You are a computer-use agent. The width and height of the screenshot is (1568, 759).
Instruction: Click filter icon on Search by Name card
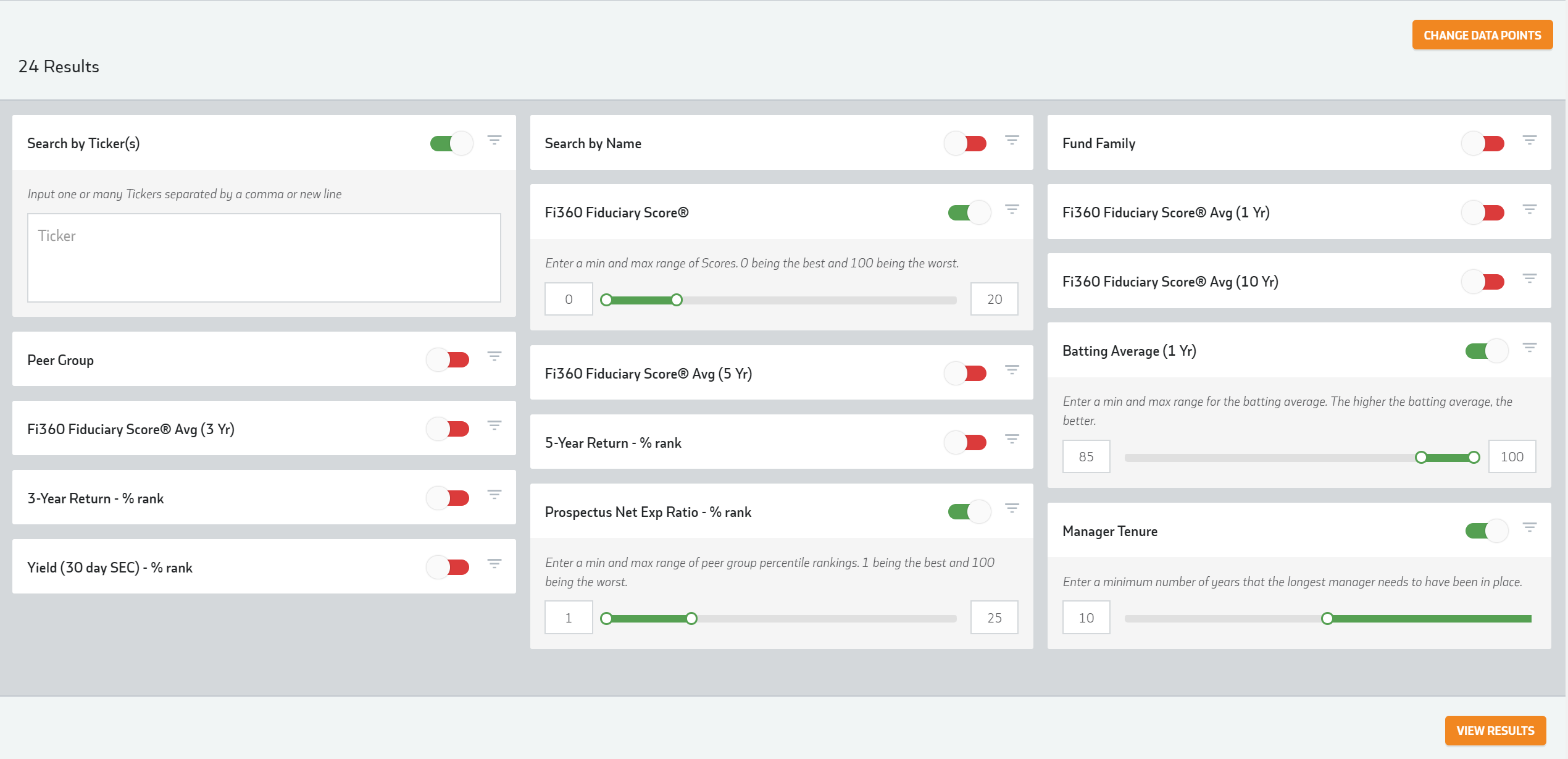(1011, 140)
